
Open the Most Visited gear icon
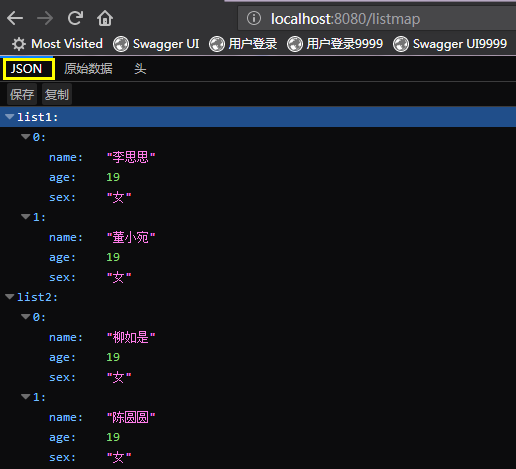[x=19, y=44]
